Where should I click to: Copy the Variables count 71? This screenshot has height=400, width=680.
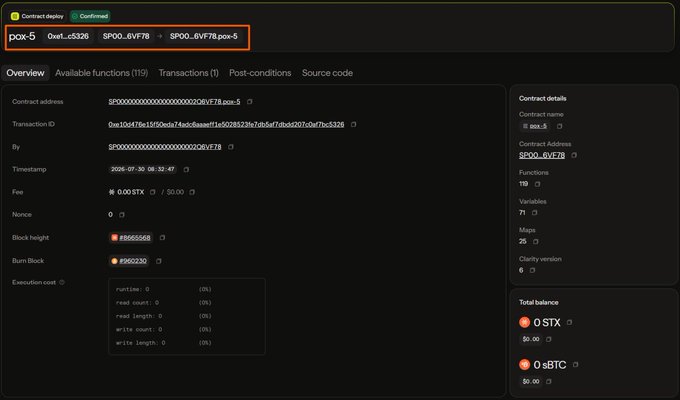click(534, 213)
